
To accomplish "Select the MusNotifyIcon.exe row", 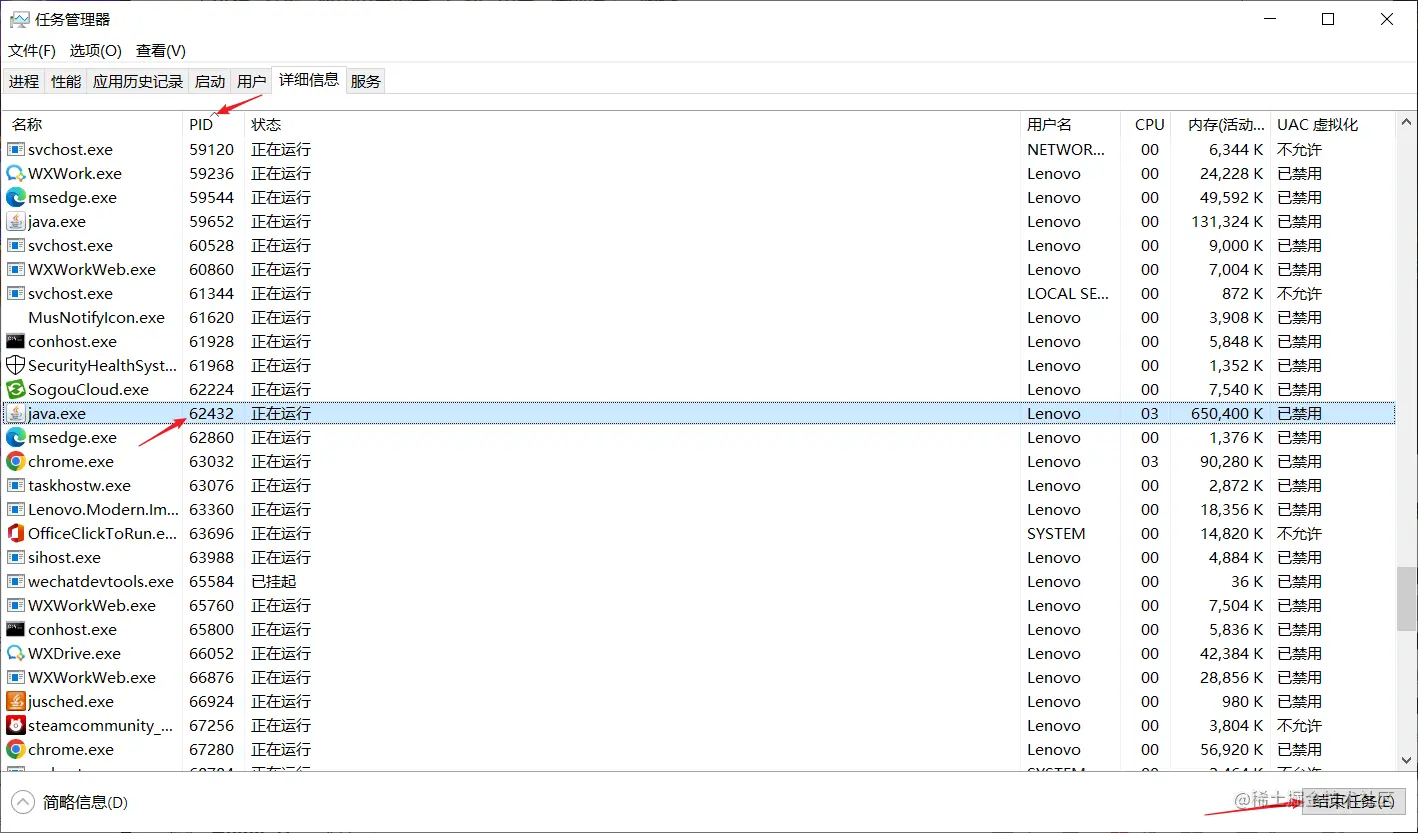I will tap(700, 317).
